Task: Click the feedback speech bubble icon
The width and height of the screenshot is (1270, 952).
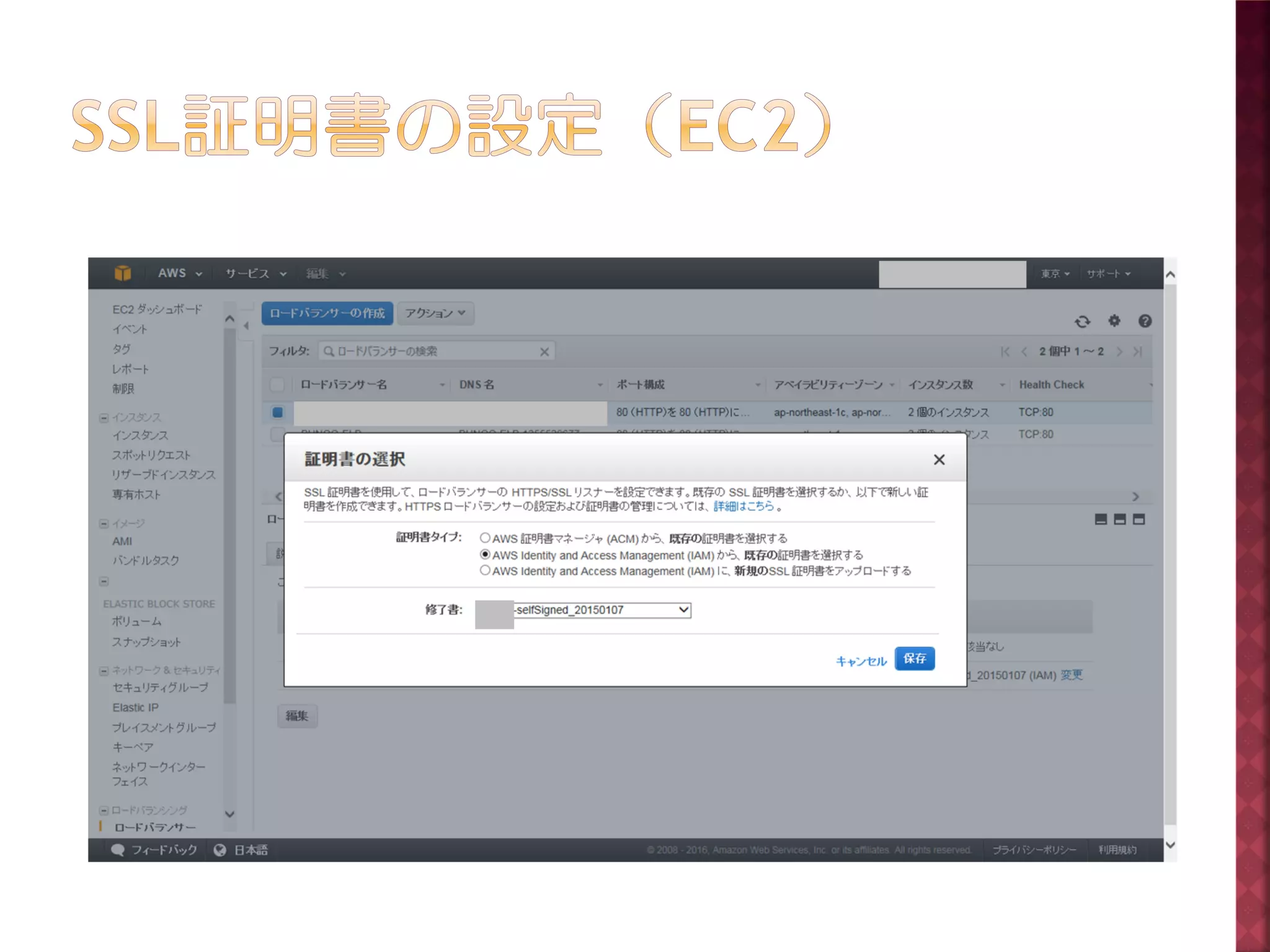Action: click(x=118, y=850)
